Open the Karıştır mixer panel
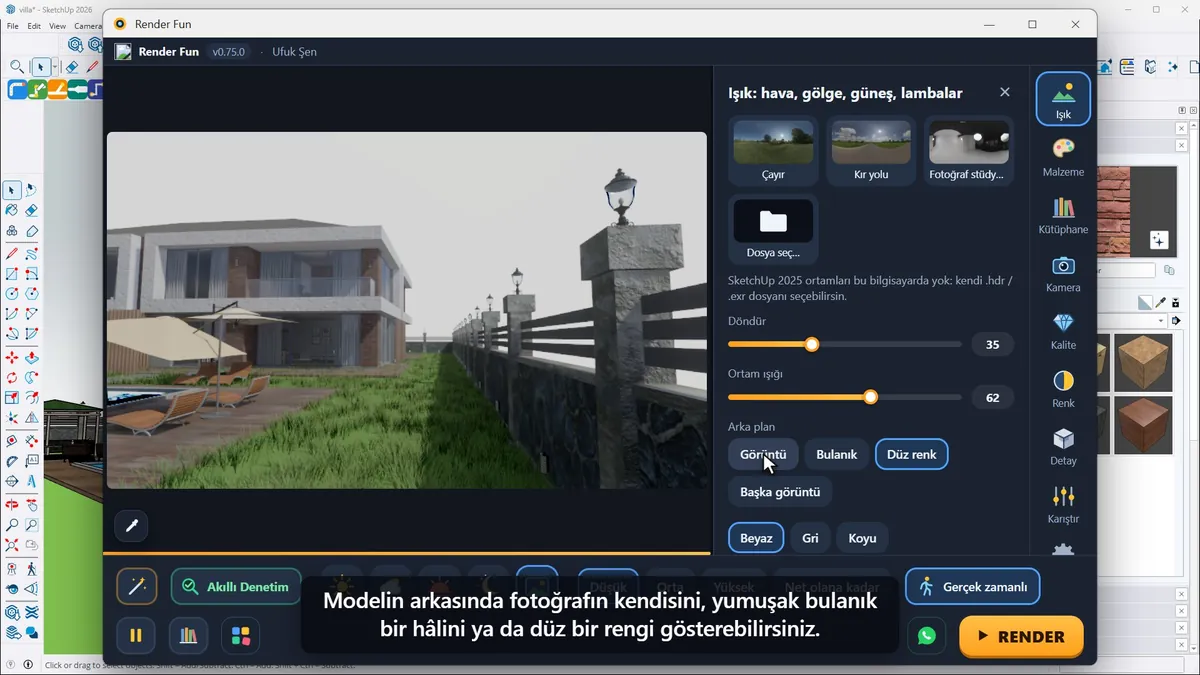This screenshot has height=675, width=1200. point(1063,505)
